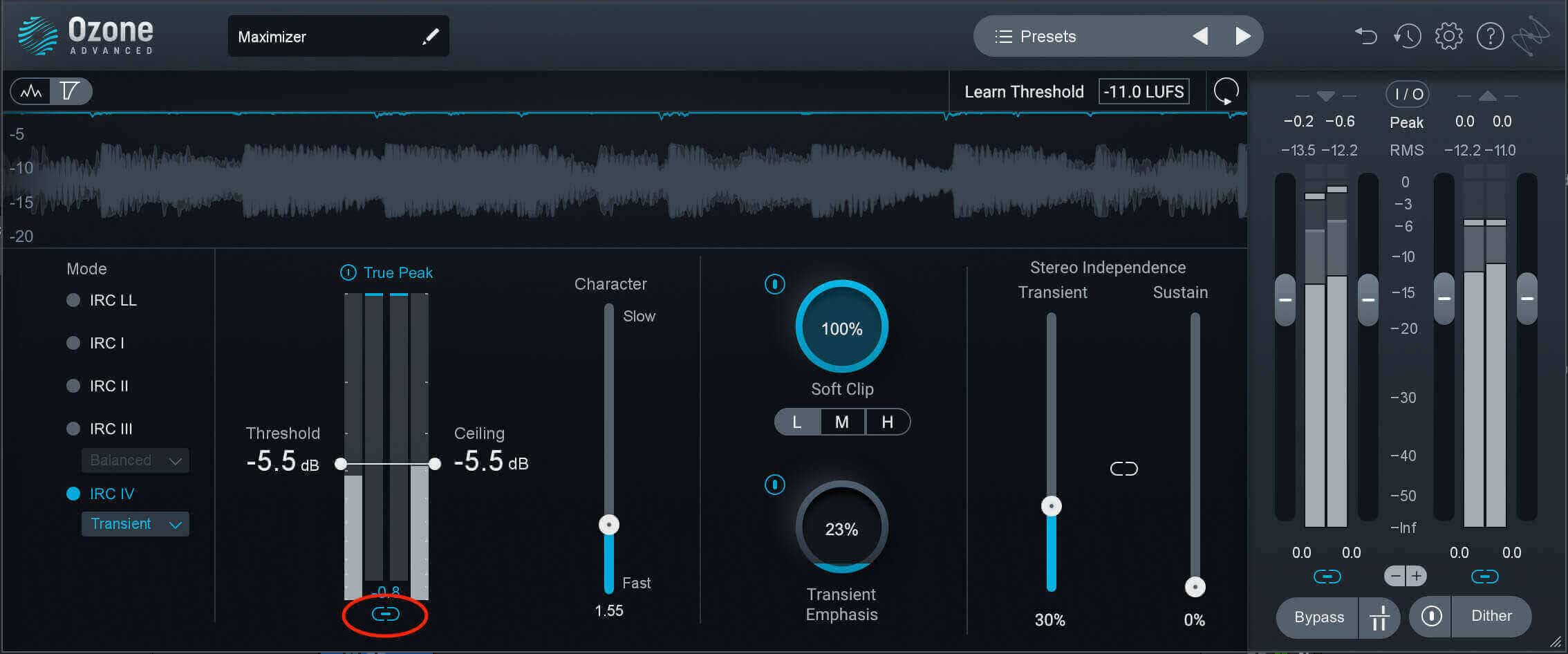This screenshot has width=1568, height=654.
Task: Click the circular learn arrow beside LUFS
Action: pyautogui.click(x=1226, y=91)
